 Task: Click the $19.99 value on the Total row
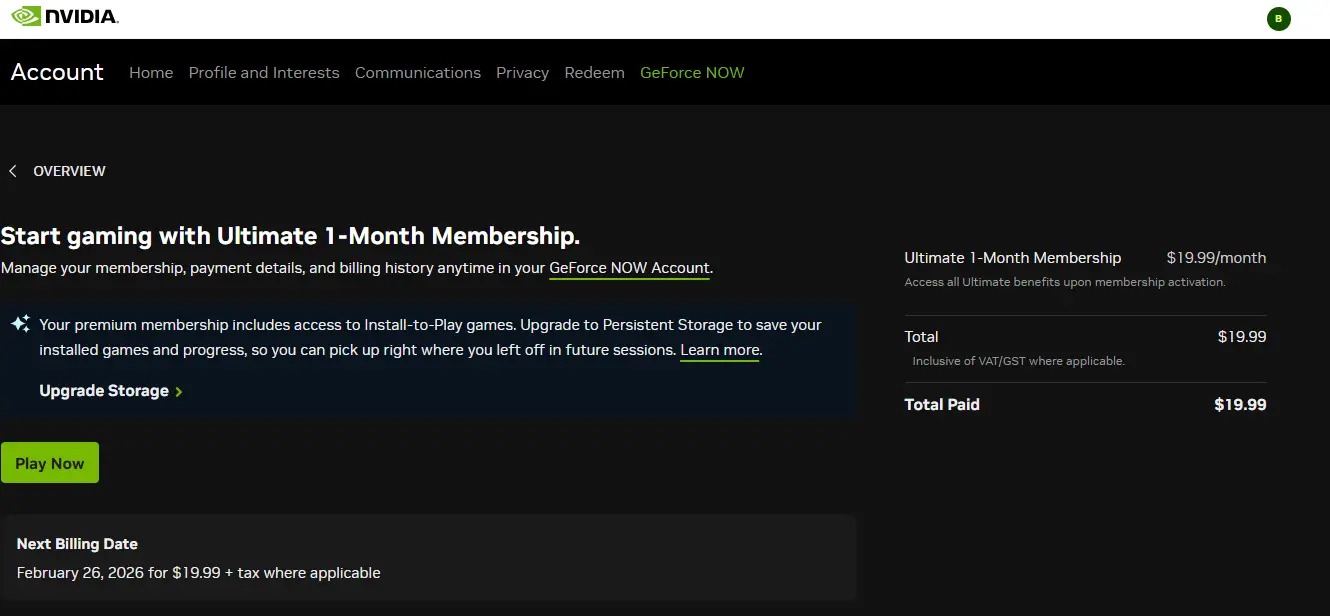click(x=1242, y=337)
